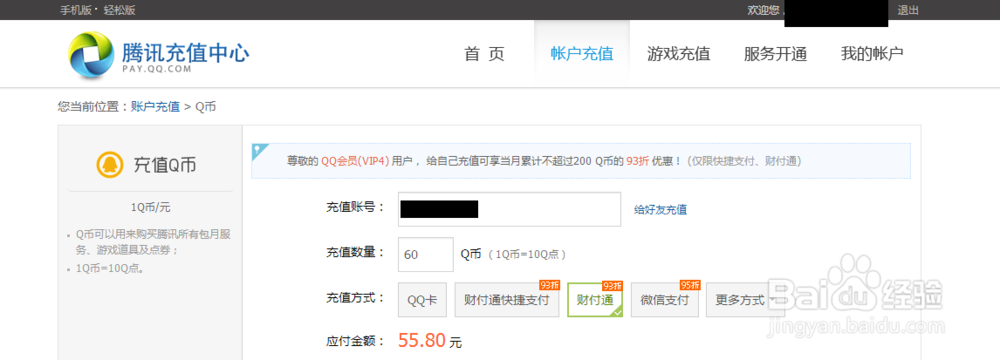Click the 轻松版 link in top bar

[120, 10]
